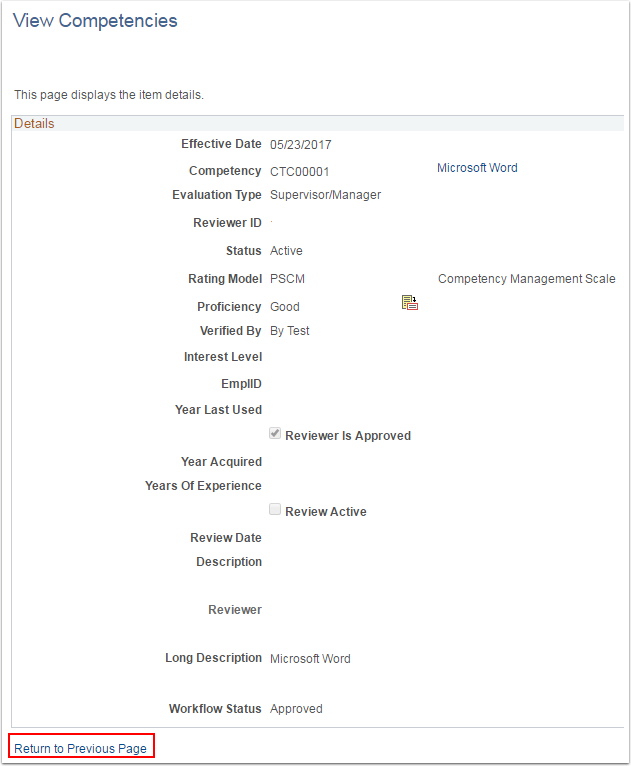Click the Rating Model label
The width and height of the screenshot is (631, 766).
pyautogui.click(x=225, y=278)
